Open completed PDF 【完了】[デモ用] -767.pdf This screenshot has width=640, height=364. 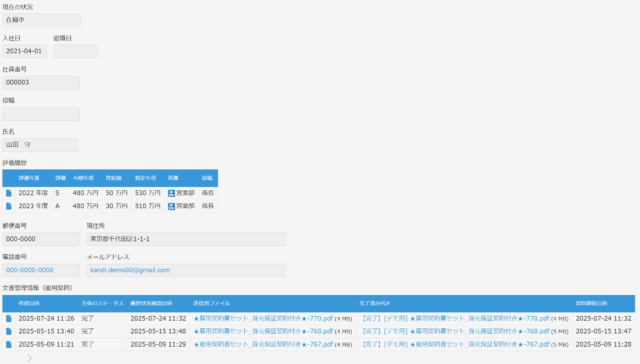(x=455, y=344)
